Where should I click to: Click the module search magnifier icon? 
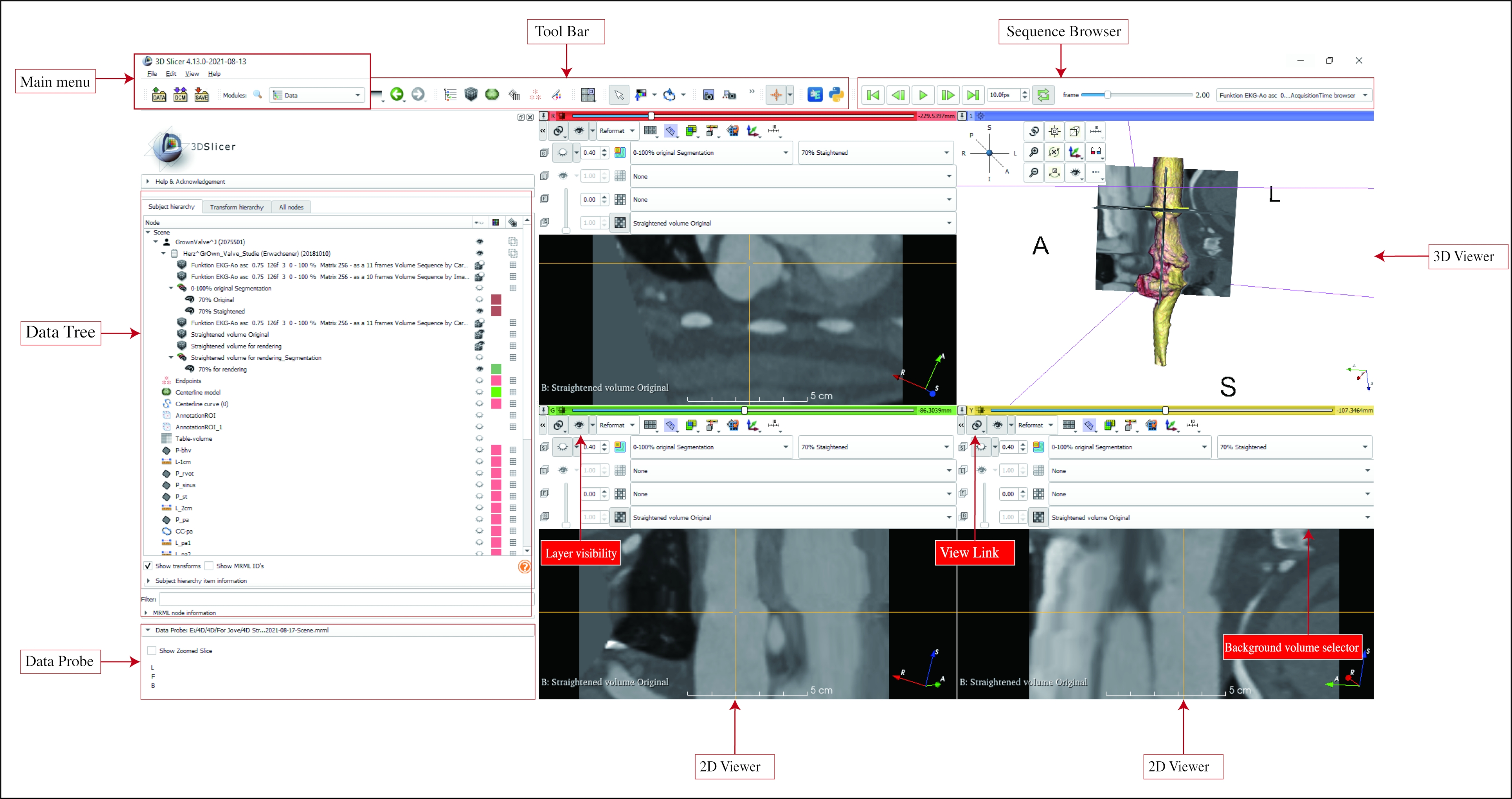pyautogui.click(x=258, y=94)
